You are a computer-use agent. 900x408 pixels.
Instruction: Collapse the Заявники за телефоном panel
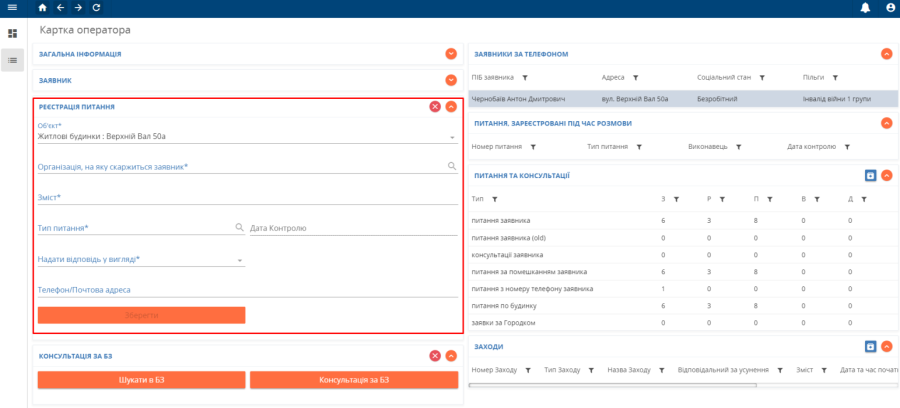tap(886, 54)
